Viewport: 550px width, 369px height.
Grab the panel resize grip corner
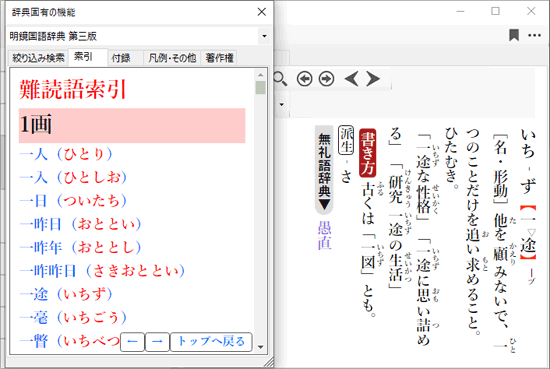[268, 362]
